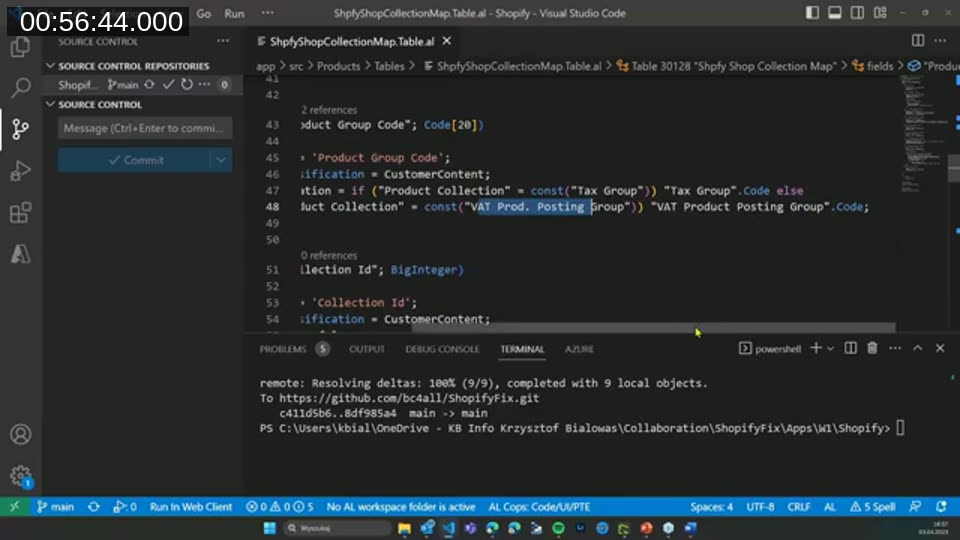Click Run In Web Client status item
The width and height of the screenshot is (960, 540).
[190, 506]
